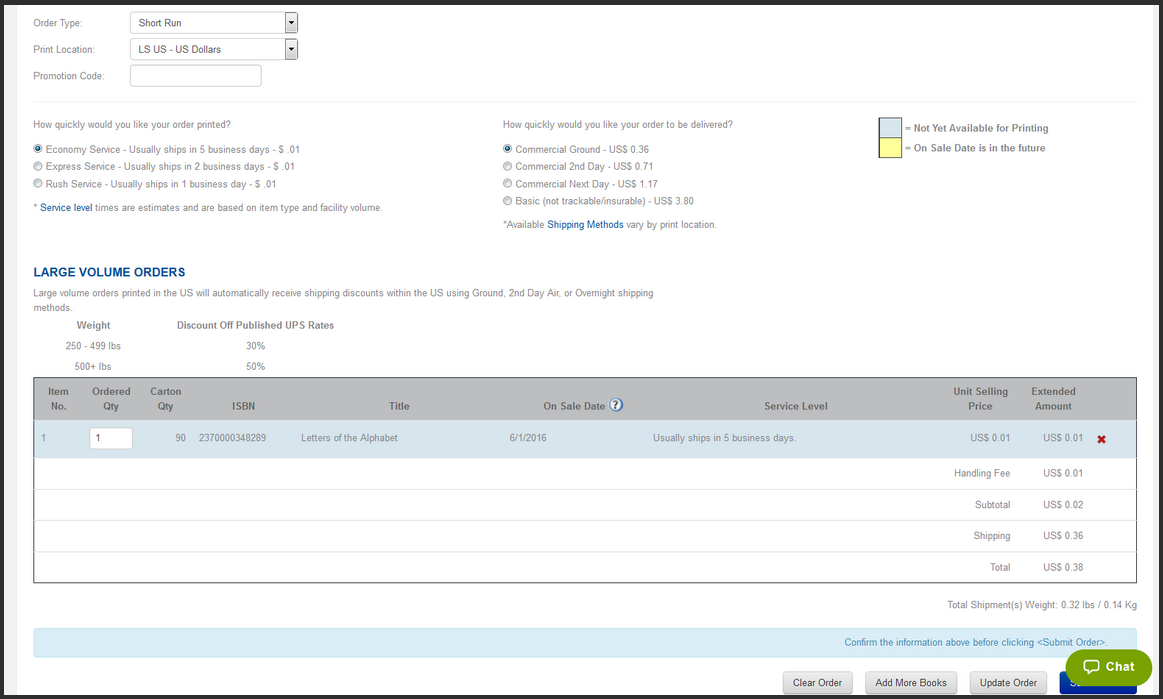Choose Basic not trackable delivery option
The width and height of the screenshot is (1163, 699).
[x=508, y=201]
